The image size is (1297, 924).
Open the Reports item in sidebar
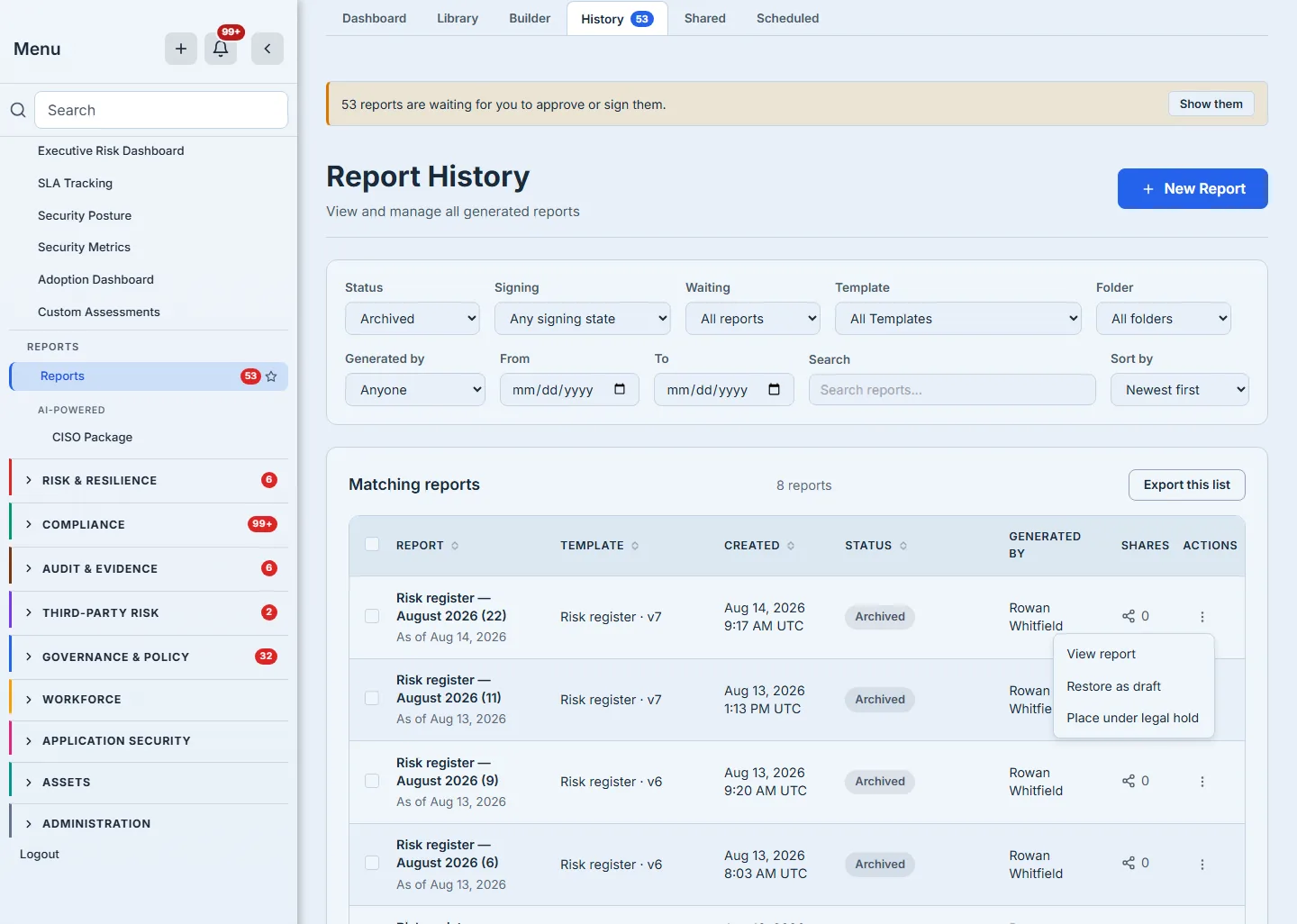(149, 376)
